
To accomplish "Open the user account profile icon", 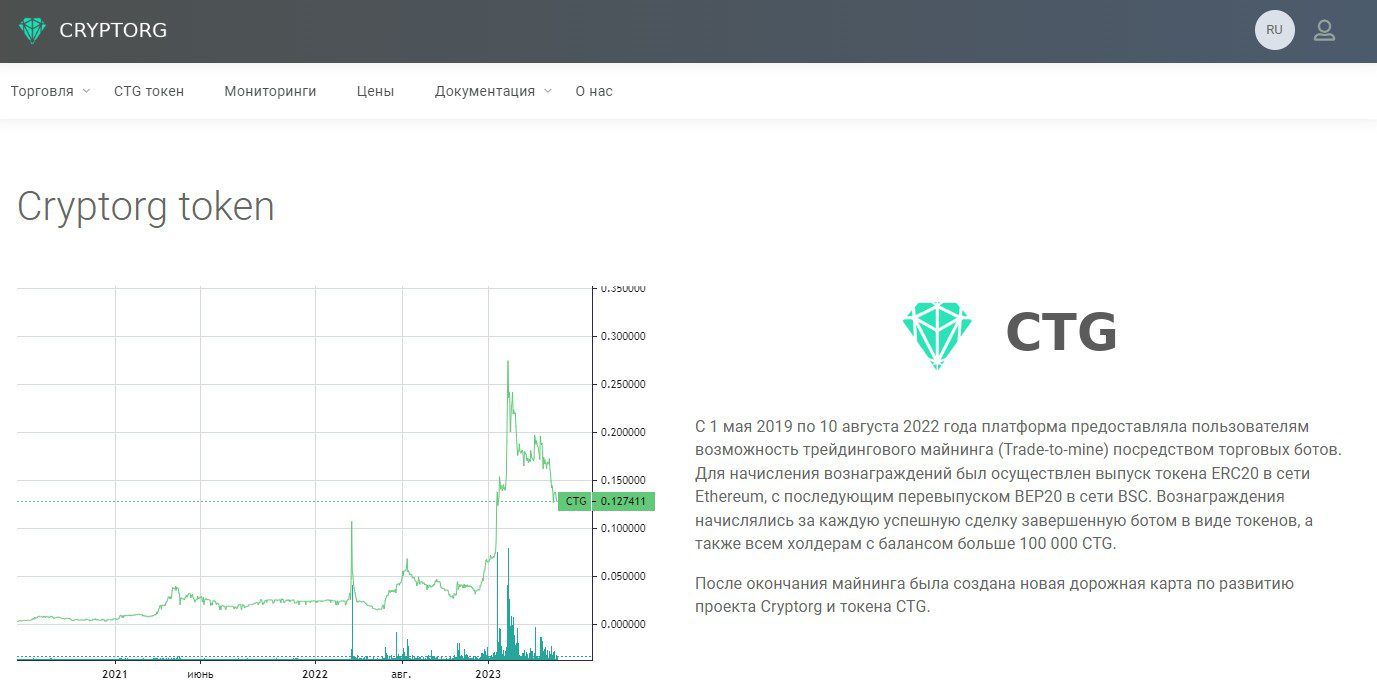I will click(x=1324, y=30).
